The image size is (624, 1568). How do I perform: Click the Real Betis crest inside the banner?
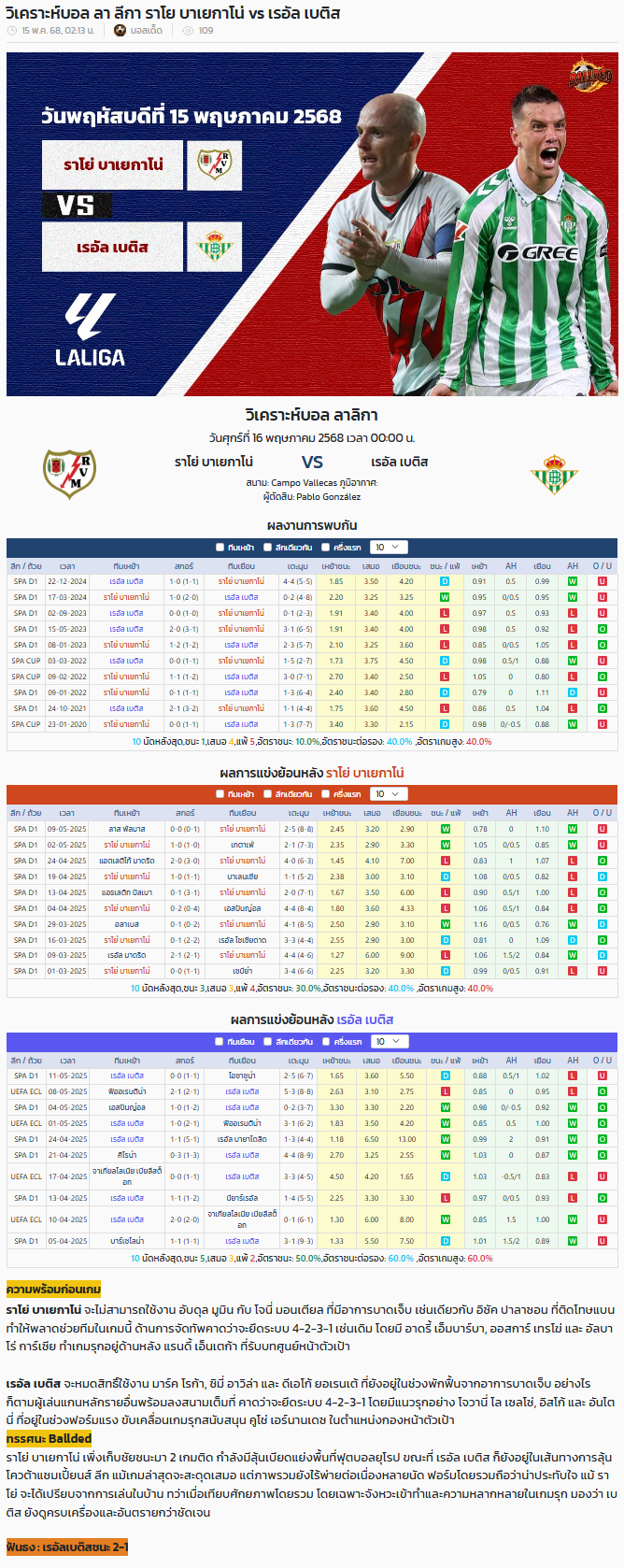click(x=215, y=247)
